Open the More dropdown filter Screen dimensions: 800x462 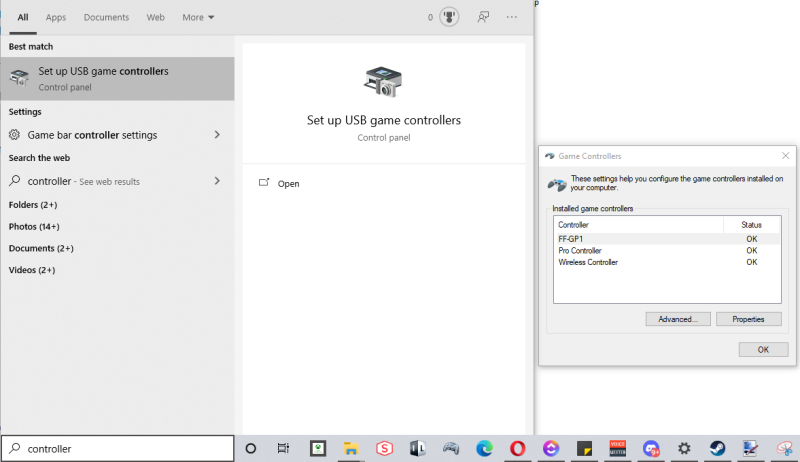(198, 17)
